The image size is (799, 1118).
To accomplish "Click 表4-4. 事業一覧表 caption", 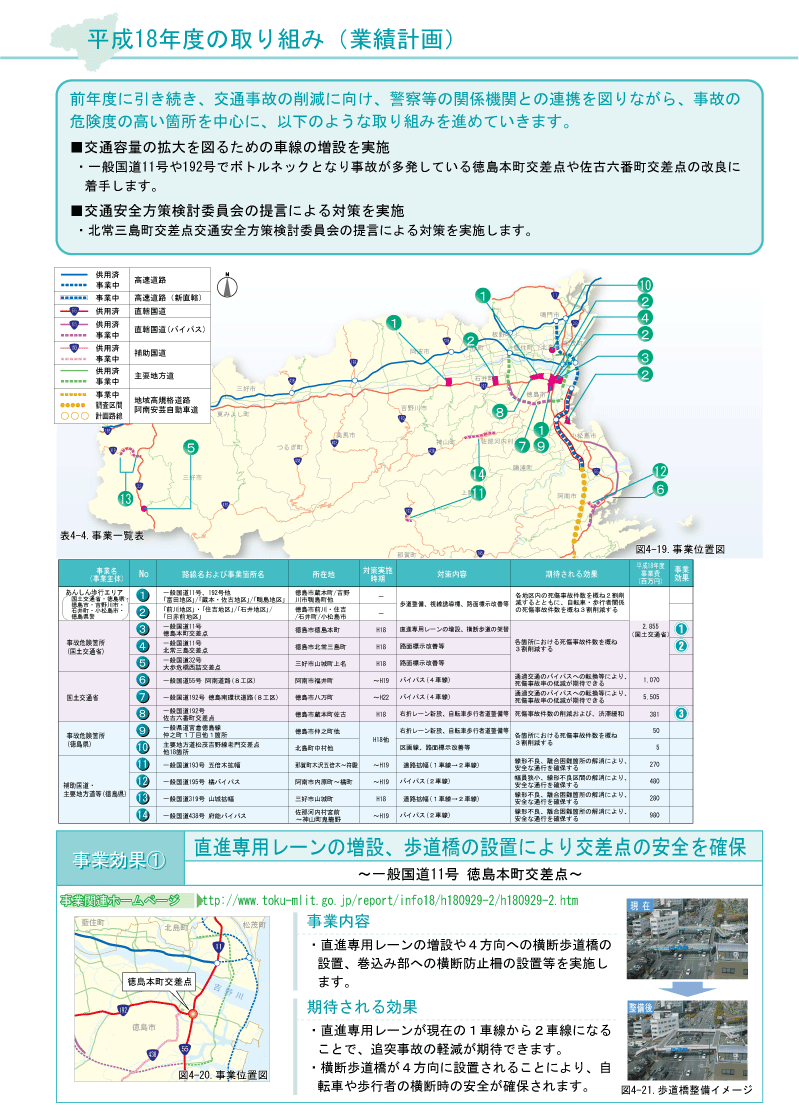I will click(103, 536).
